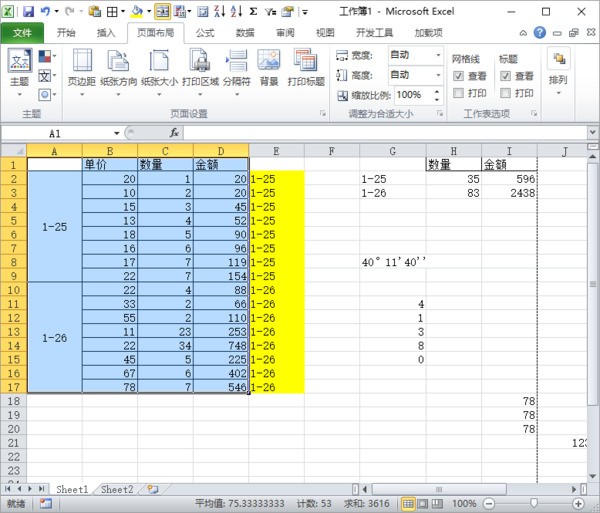Click macro record icon in status bar
The height and width of the screenshot is (513, 600).
tap(46, 503)
